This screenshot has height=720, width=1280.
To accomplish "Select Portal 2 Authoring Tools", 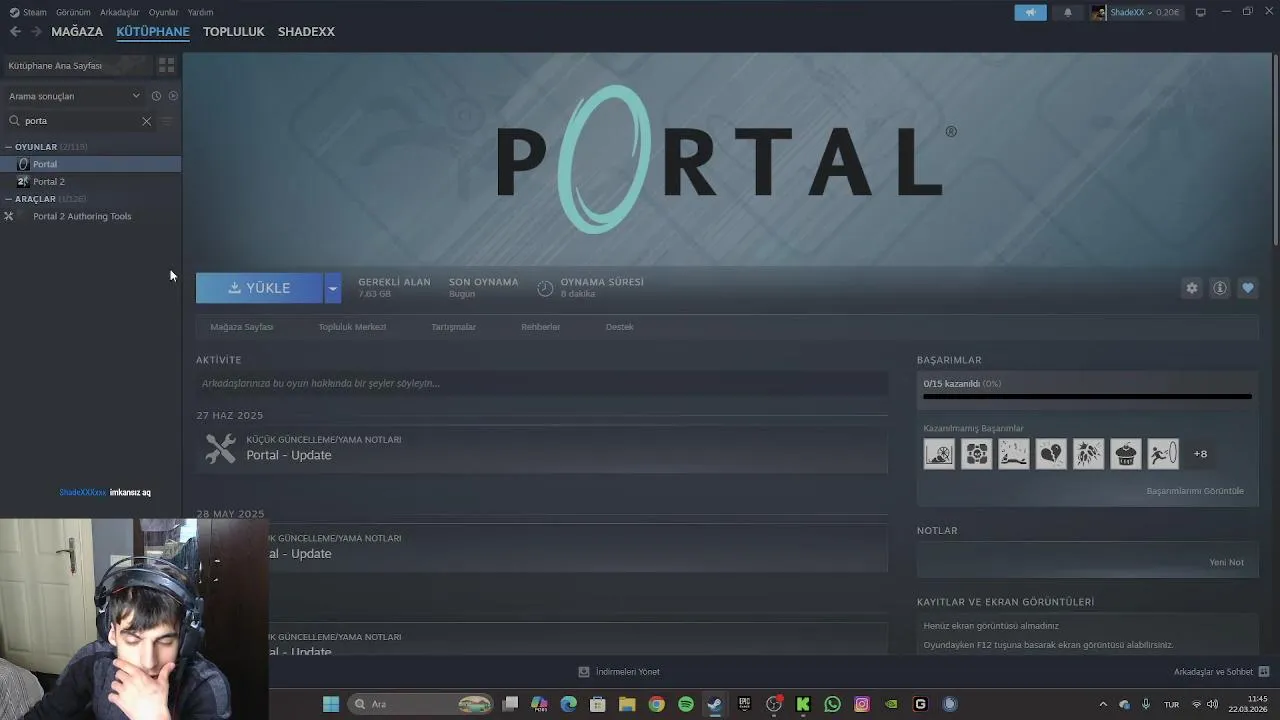I will [90, 216].
